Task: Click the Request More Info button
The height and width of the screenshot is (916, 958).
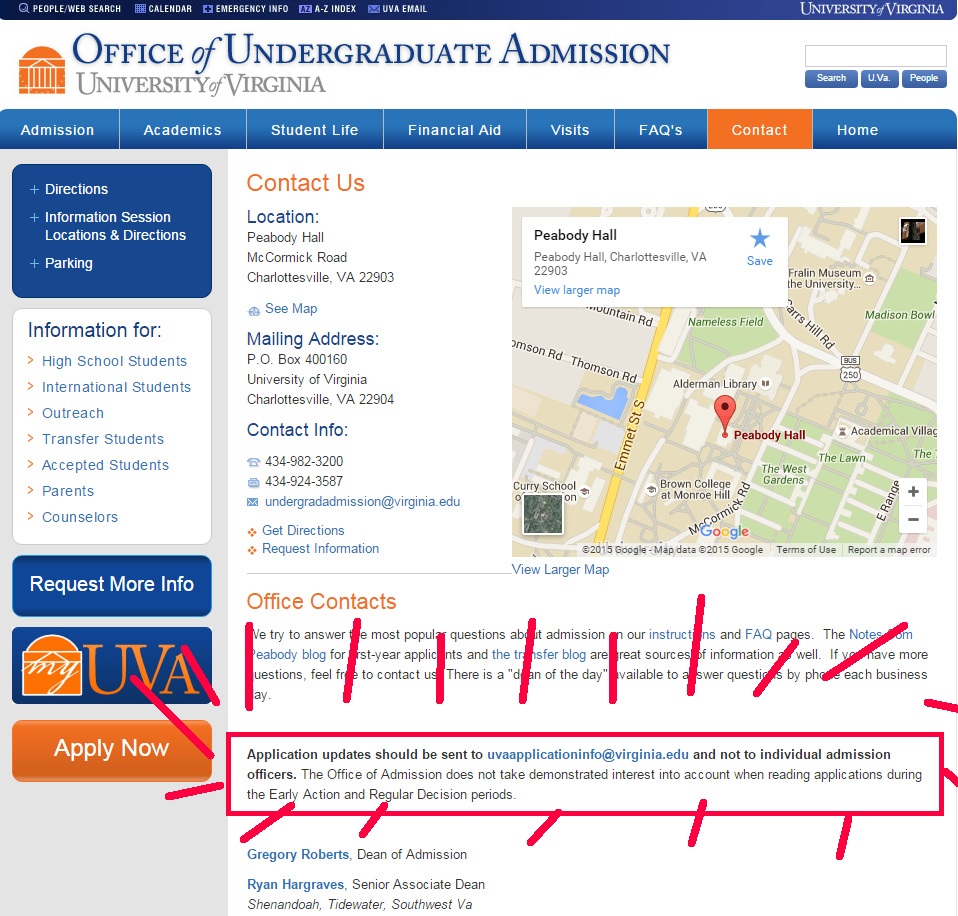Action: point(112,585)
